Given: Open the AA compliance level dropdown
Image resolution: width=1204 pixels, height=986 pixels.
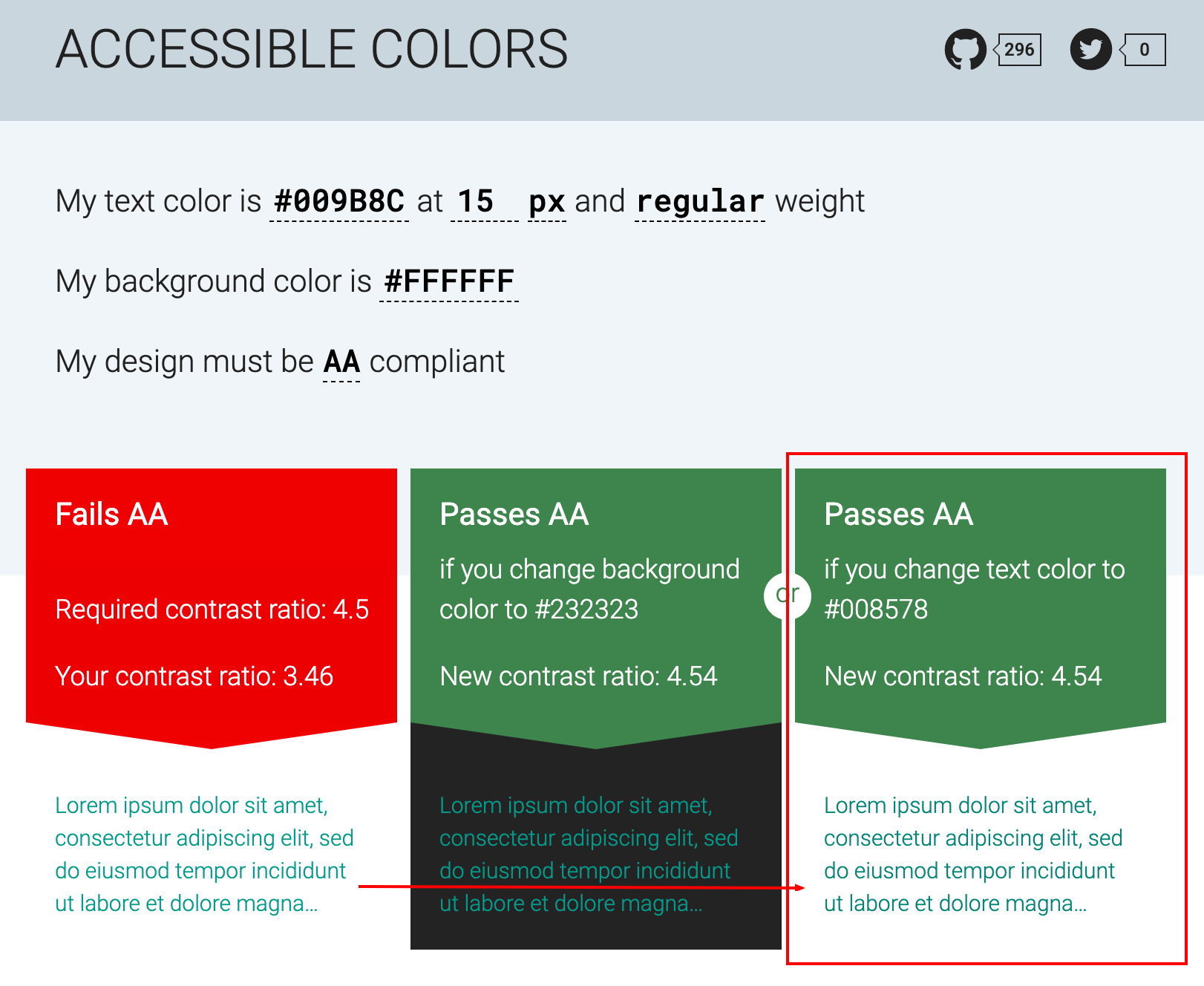Looking at the screenshot, I should [341, 362].
